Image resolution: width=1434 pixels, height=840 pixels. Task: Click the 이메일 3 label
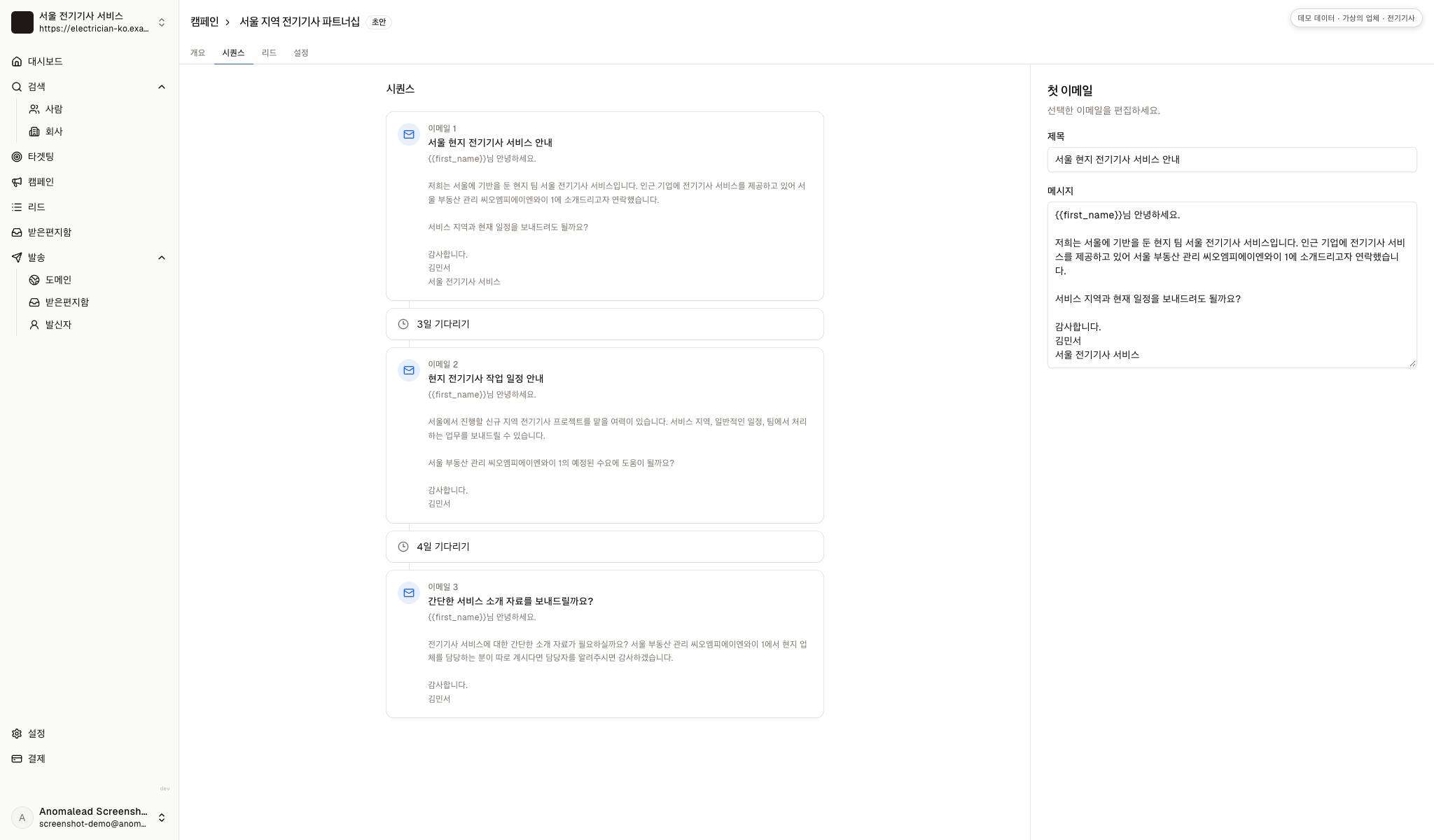coord(443,587)
